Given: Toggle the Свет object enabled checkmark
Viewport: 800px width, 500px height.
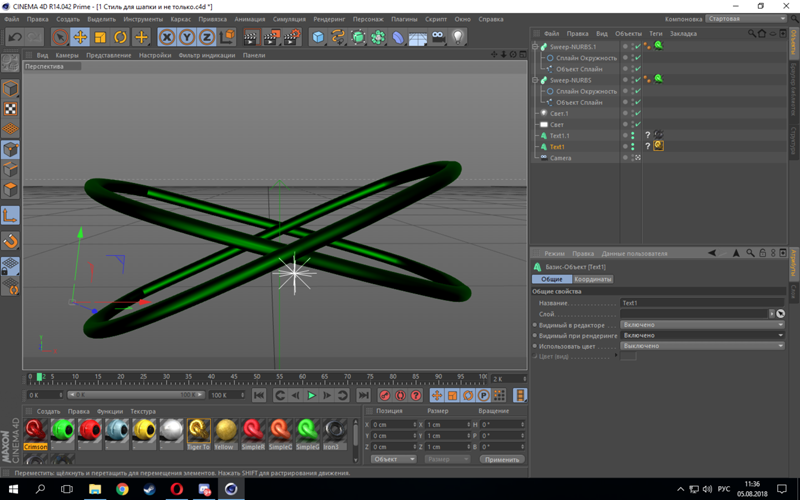Looking at the screenshot, I should [x=637, y=125].
